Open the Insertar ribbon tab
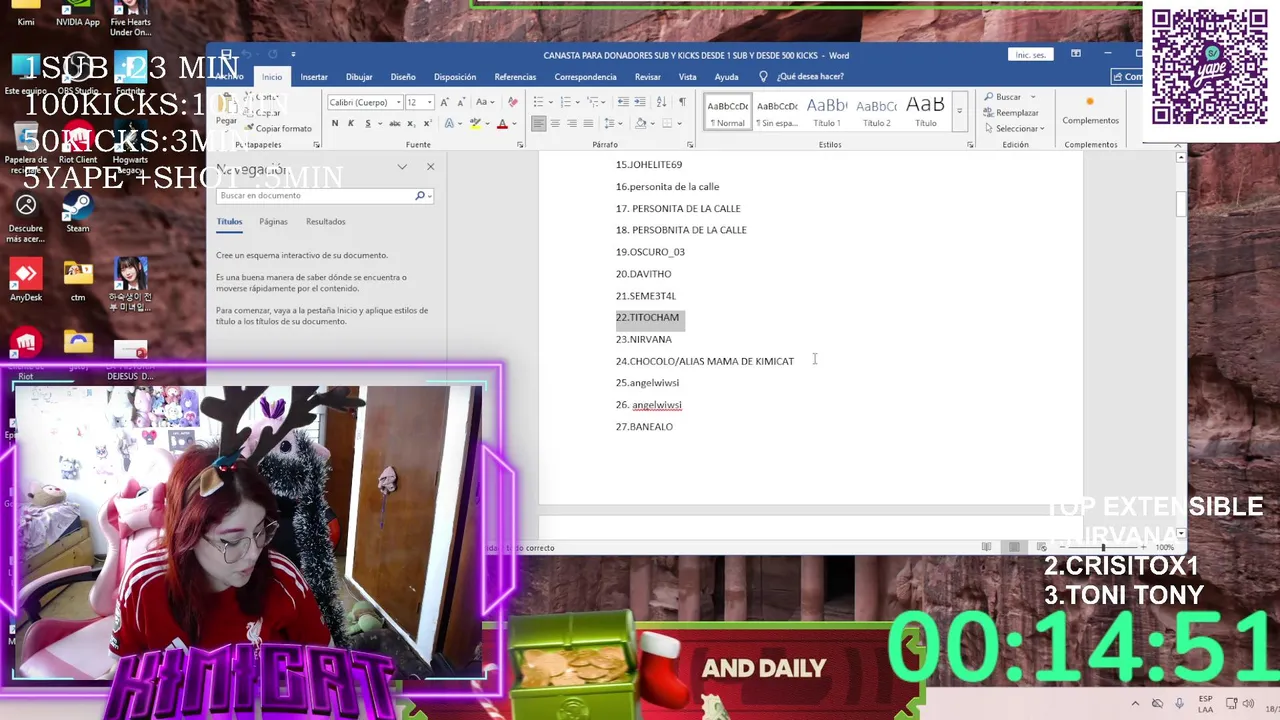Image resolution: width=1280 pixels, height=720 pixels. (314, 77)
